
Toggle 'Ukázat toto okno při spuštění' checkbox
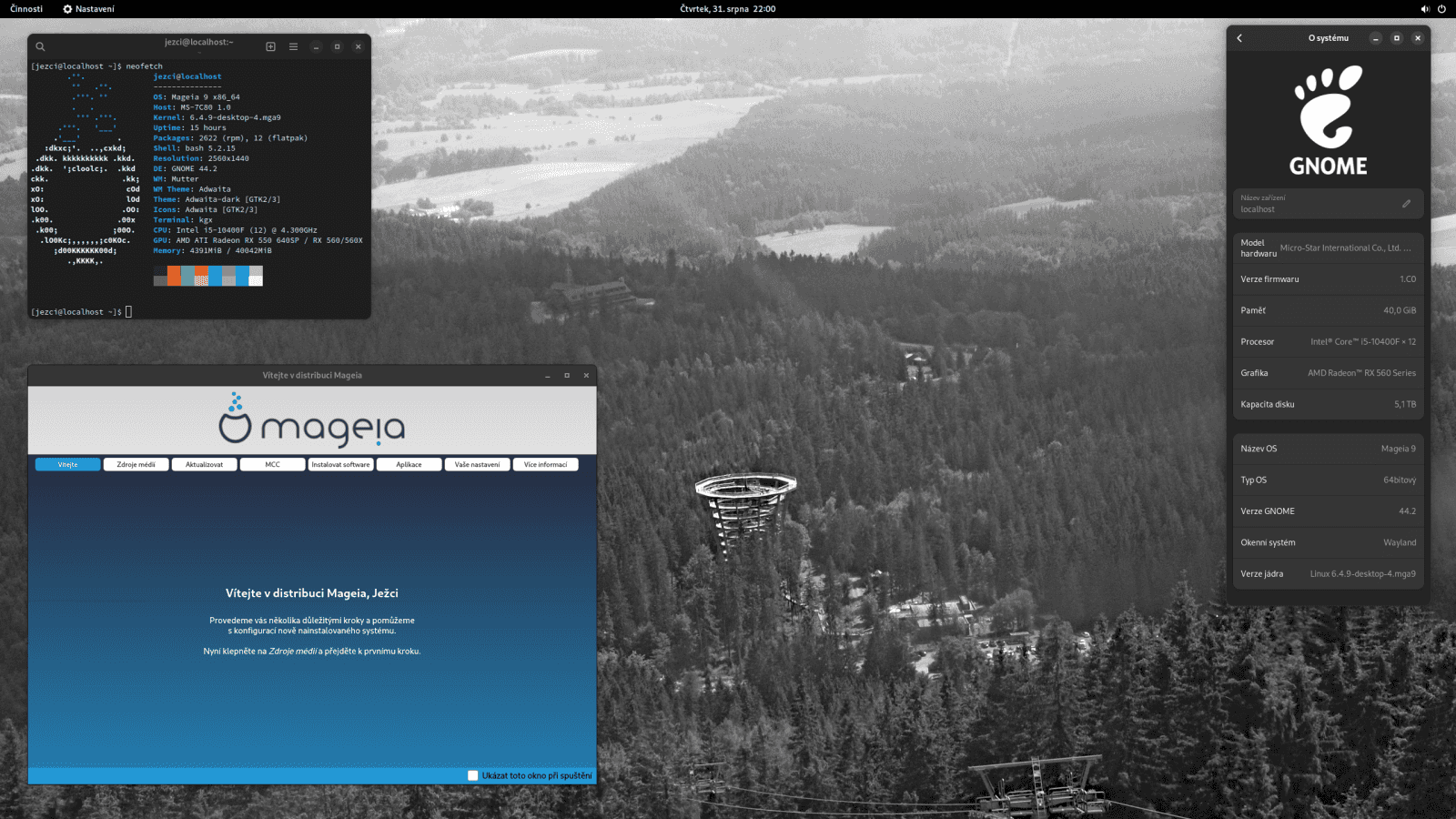[473, 775]
